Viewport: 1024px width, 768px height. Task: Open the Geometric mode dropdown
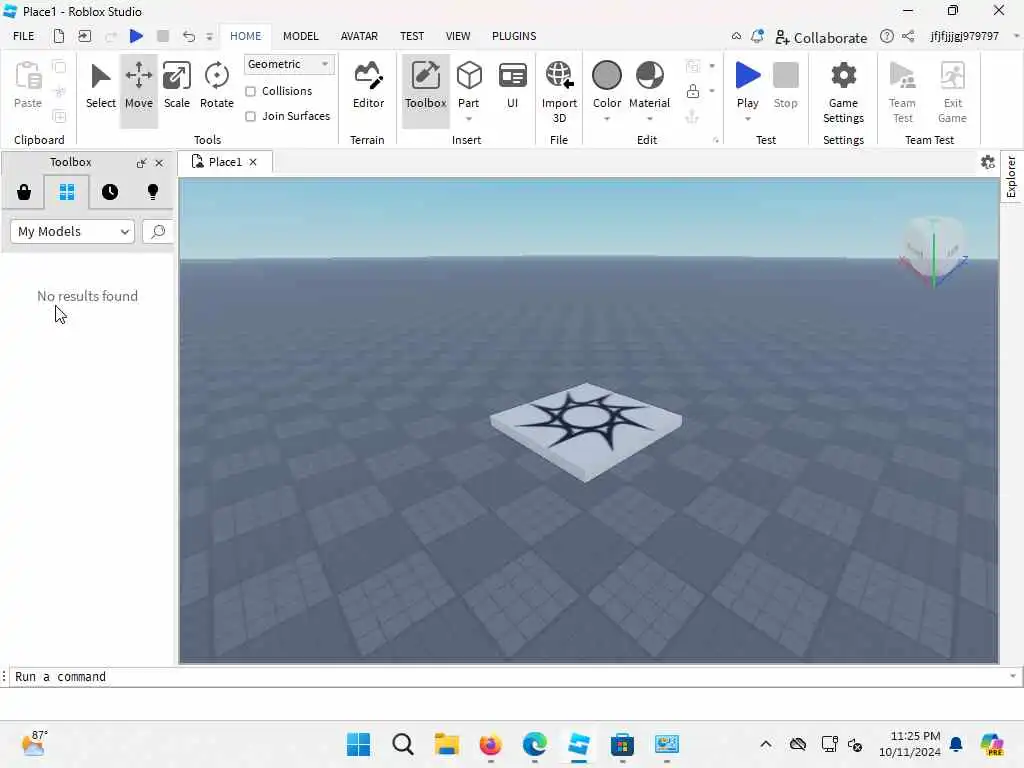(x=289, y=64)
